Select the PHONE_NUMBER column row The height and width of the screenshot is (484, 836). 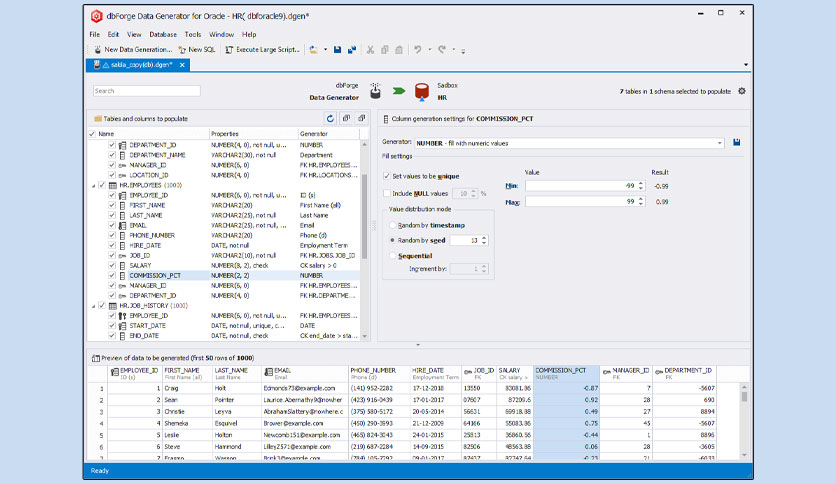pyautogui.click(x=224, y=236)
